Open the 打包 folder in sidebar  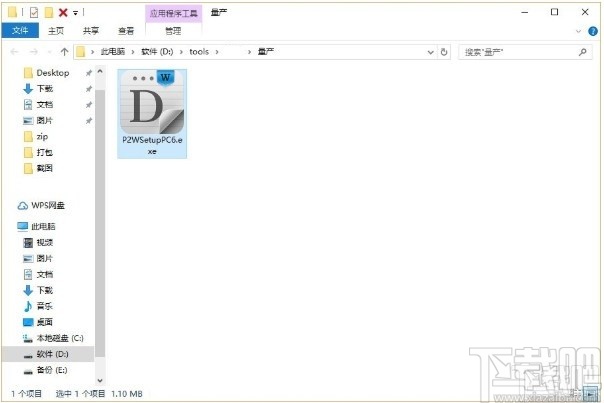click(x=45, y=152)
